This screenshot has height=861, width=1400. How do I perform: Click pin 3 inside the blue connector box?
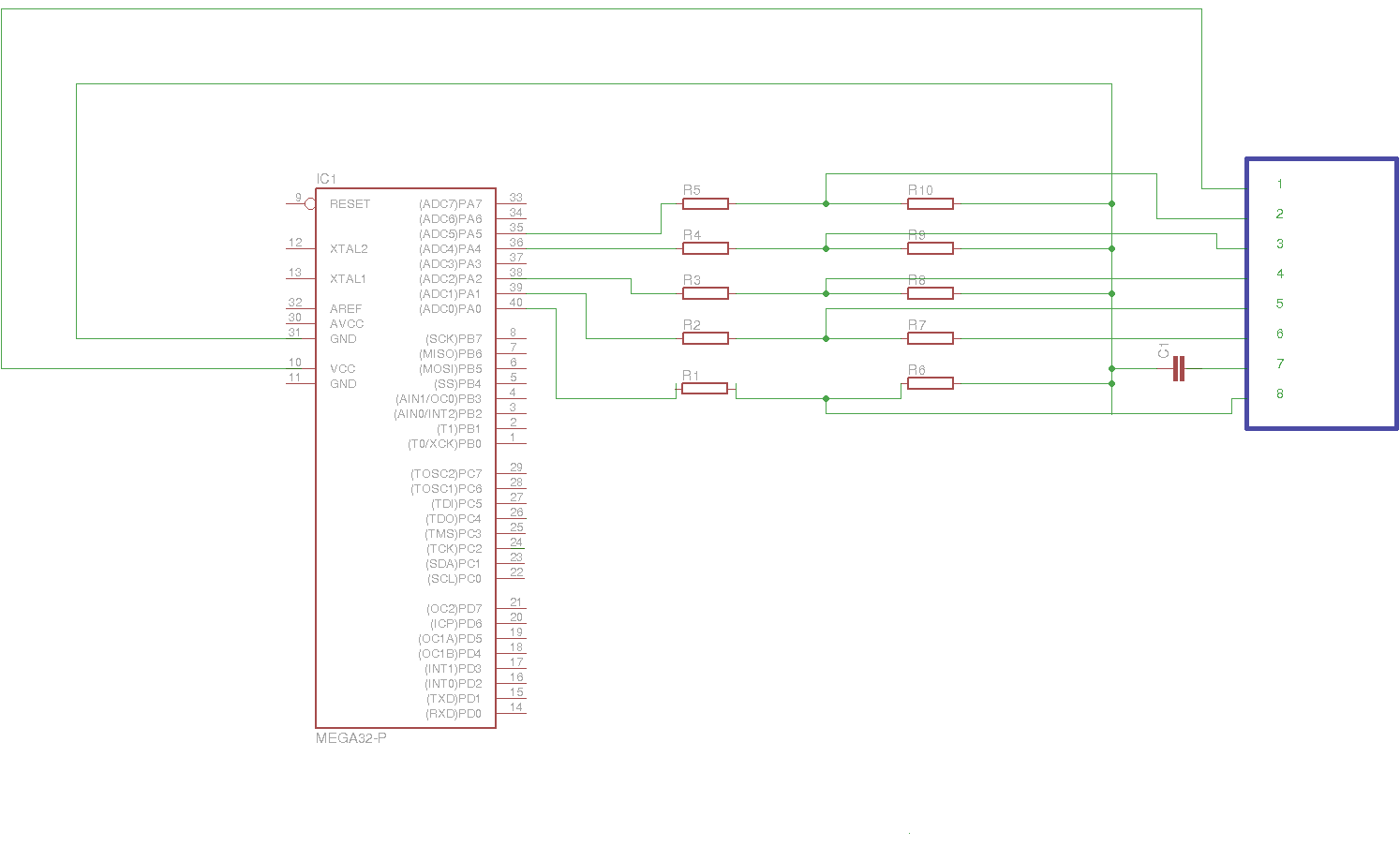(1280, 245)
